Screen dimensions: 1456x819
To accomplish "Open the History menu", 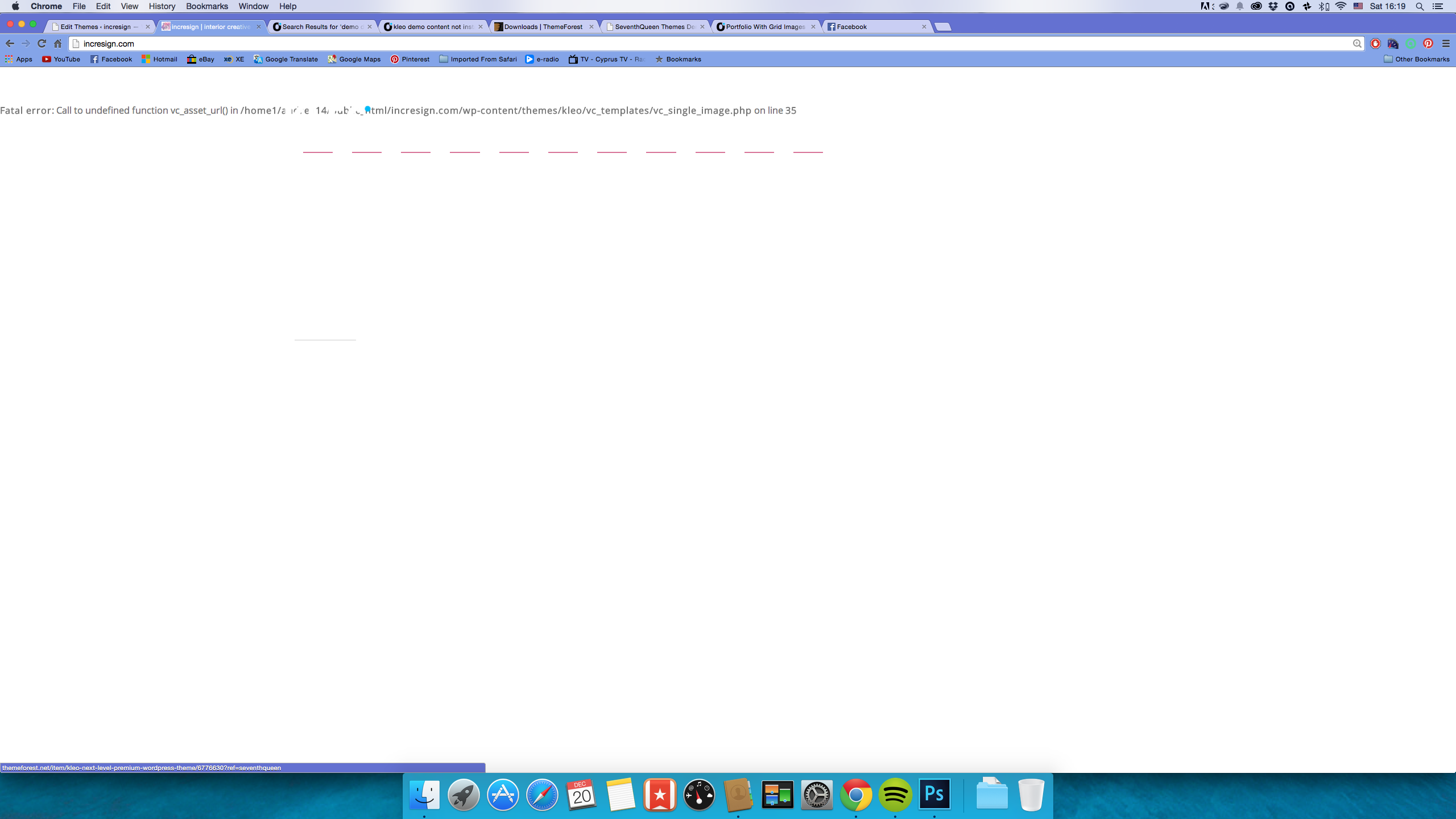I will 162,6.
